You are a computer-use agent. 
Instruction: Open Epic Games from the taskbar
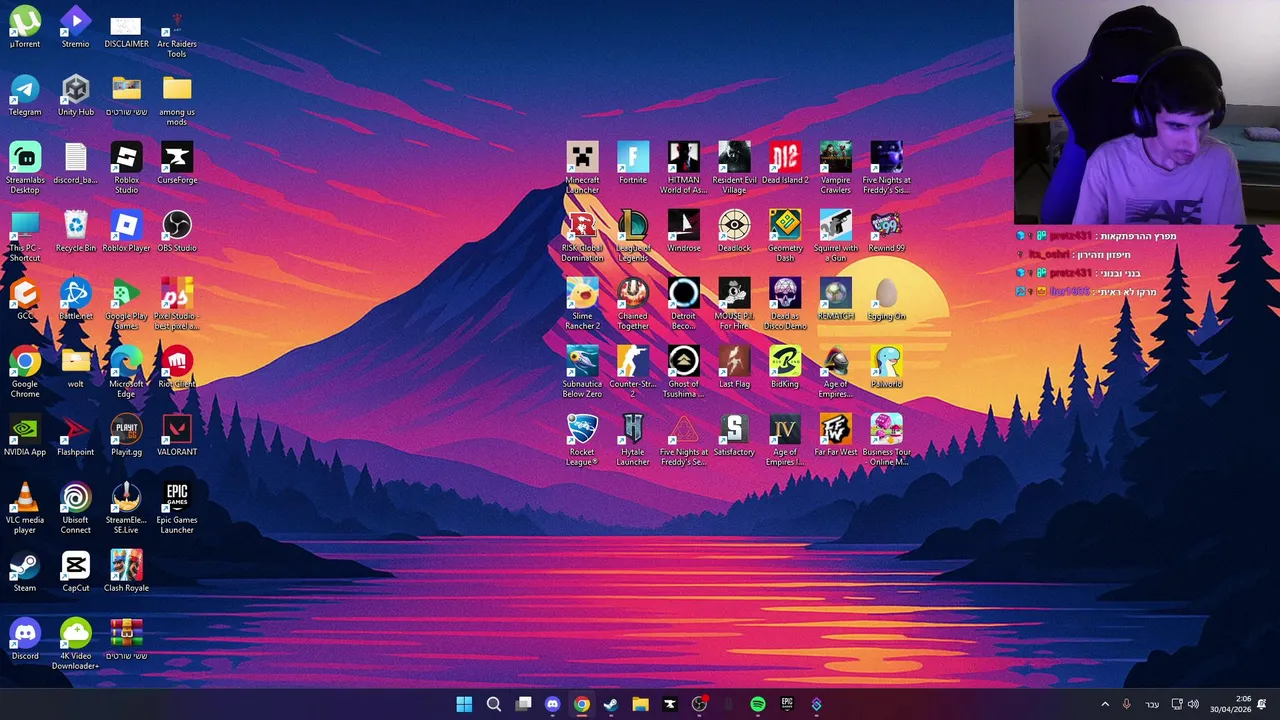pyautogui.click(x=787, y=704)
